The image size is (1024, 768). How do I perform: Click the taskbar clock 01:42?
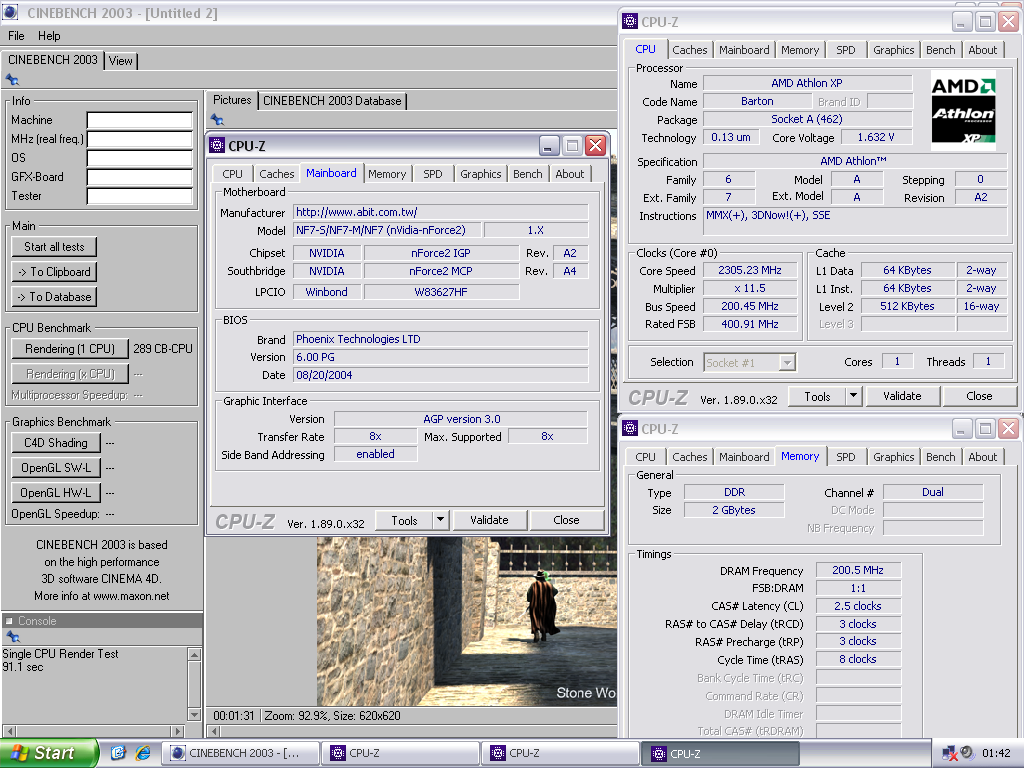996,753
